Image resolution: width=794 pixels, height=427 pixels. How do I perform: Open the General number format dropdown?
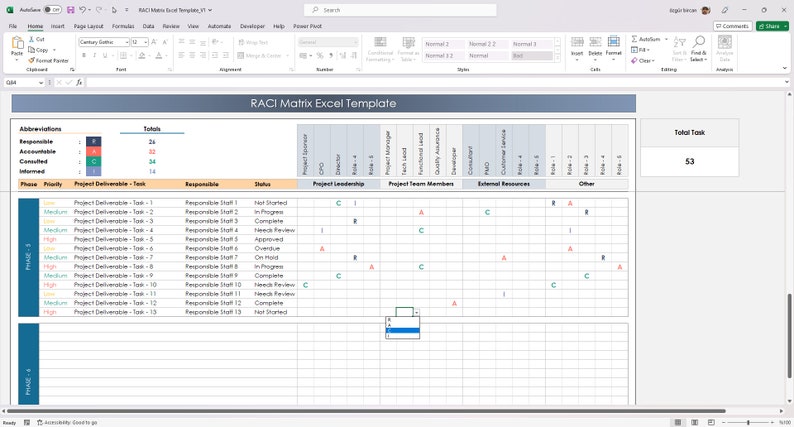pyautogui.click(x=355, y=42)
